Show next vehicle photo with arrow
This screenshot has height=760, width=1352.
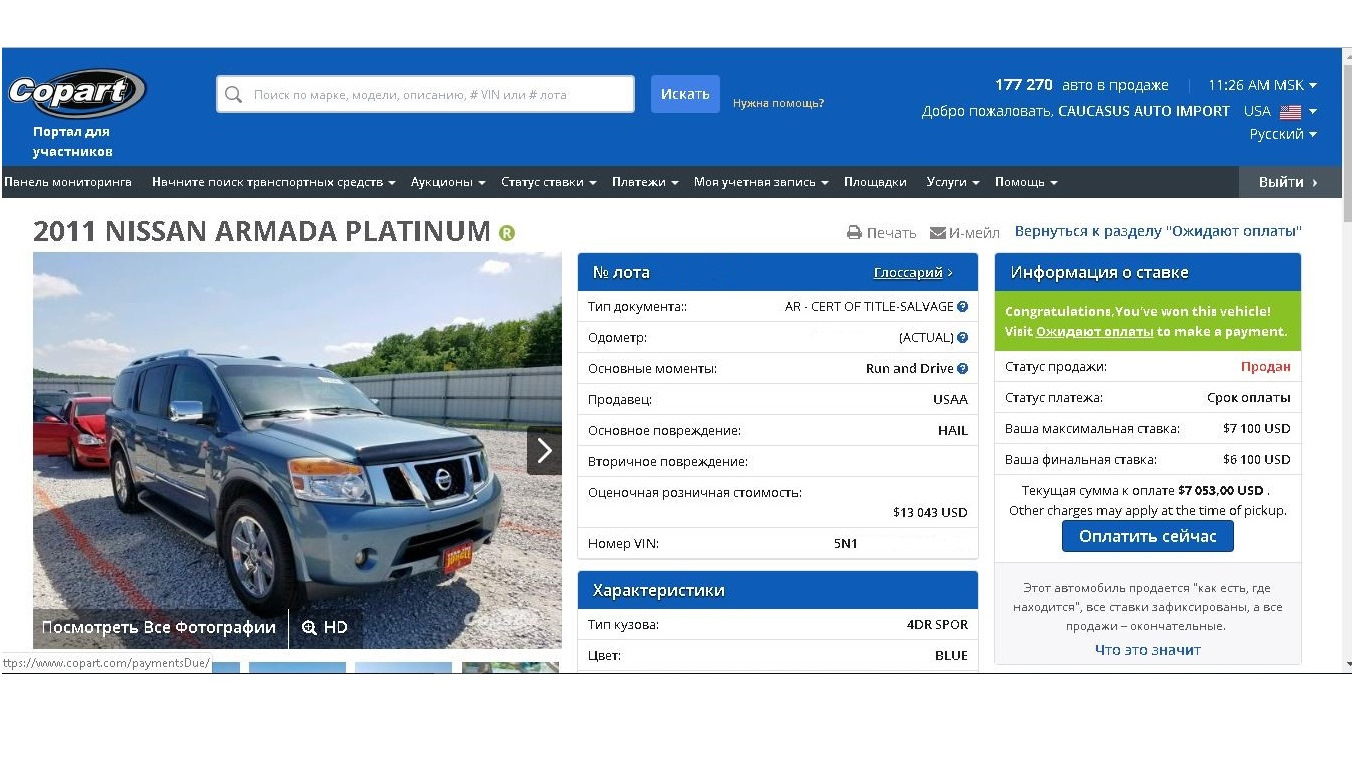click(x=544, y=451)
